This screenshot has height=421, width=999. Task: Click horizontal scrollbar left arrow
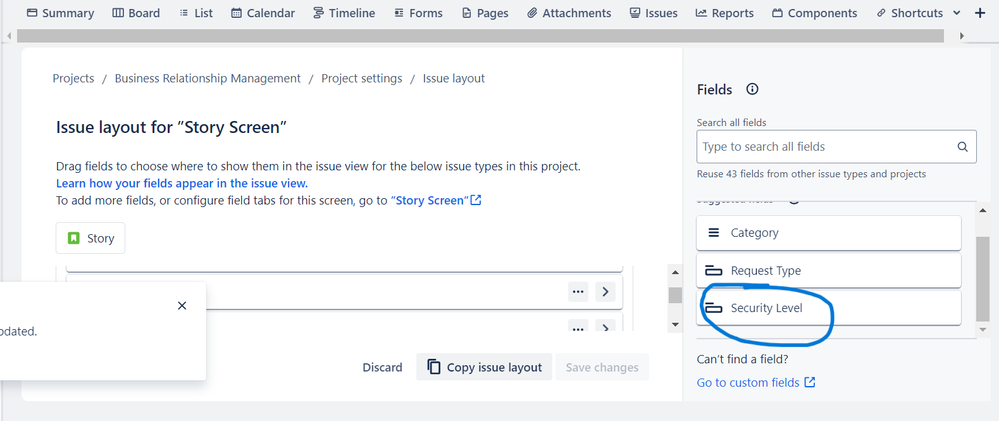[x=8, y=36]
